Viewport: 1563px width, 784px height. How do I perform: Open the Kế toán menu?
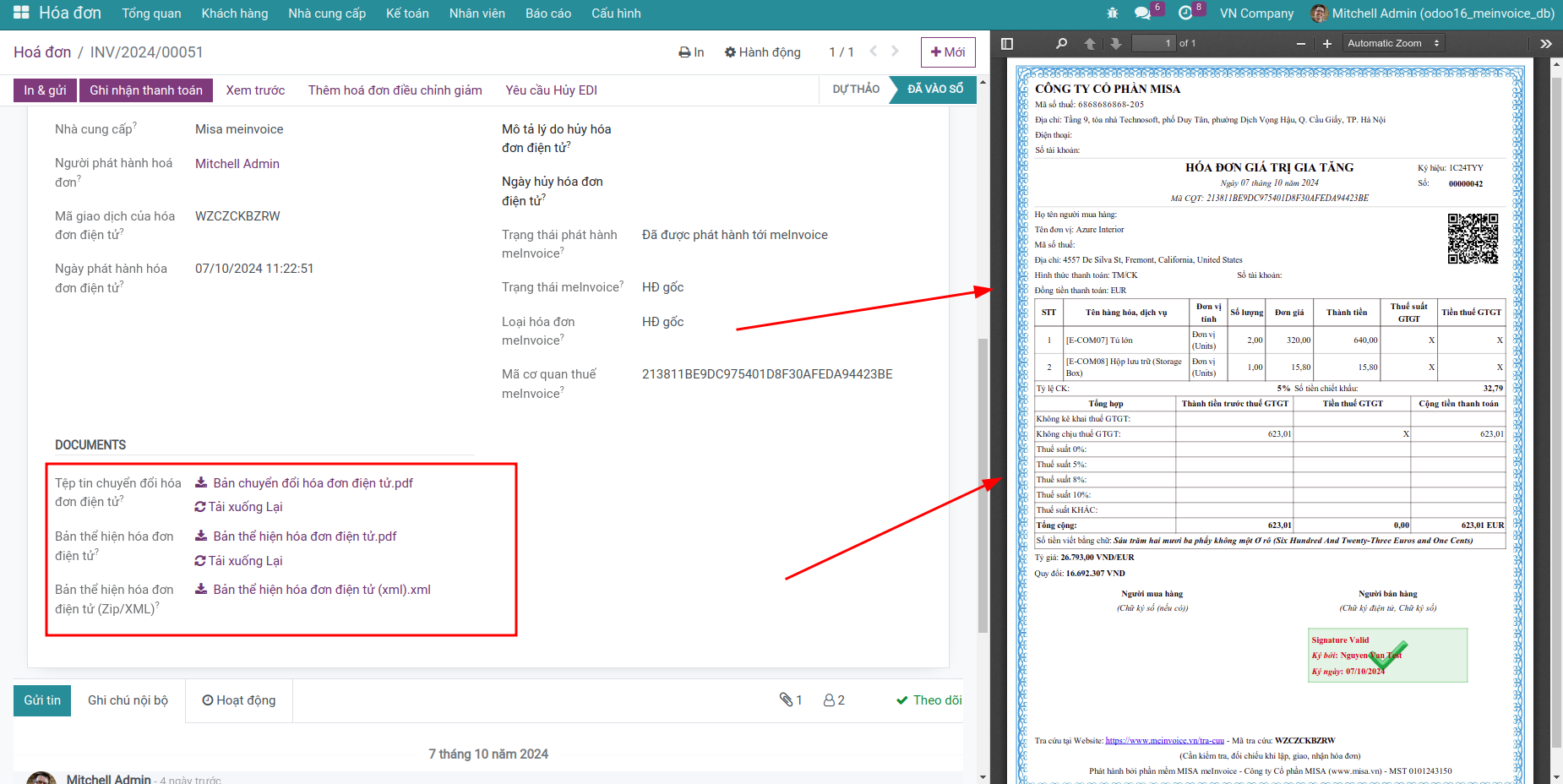pos(407,14)
